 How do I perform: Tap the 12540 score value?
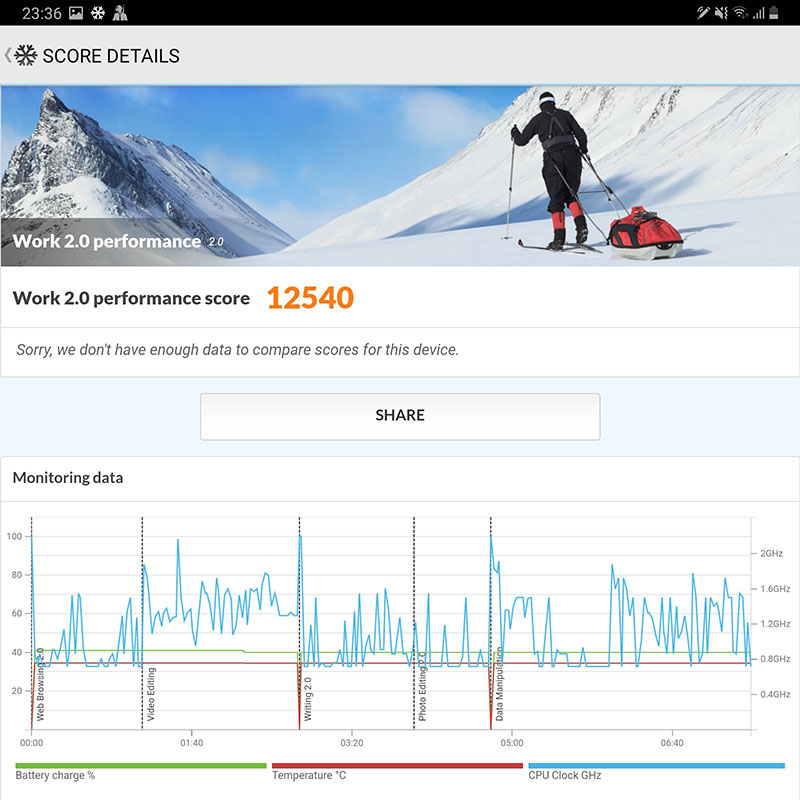[310, 297]
